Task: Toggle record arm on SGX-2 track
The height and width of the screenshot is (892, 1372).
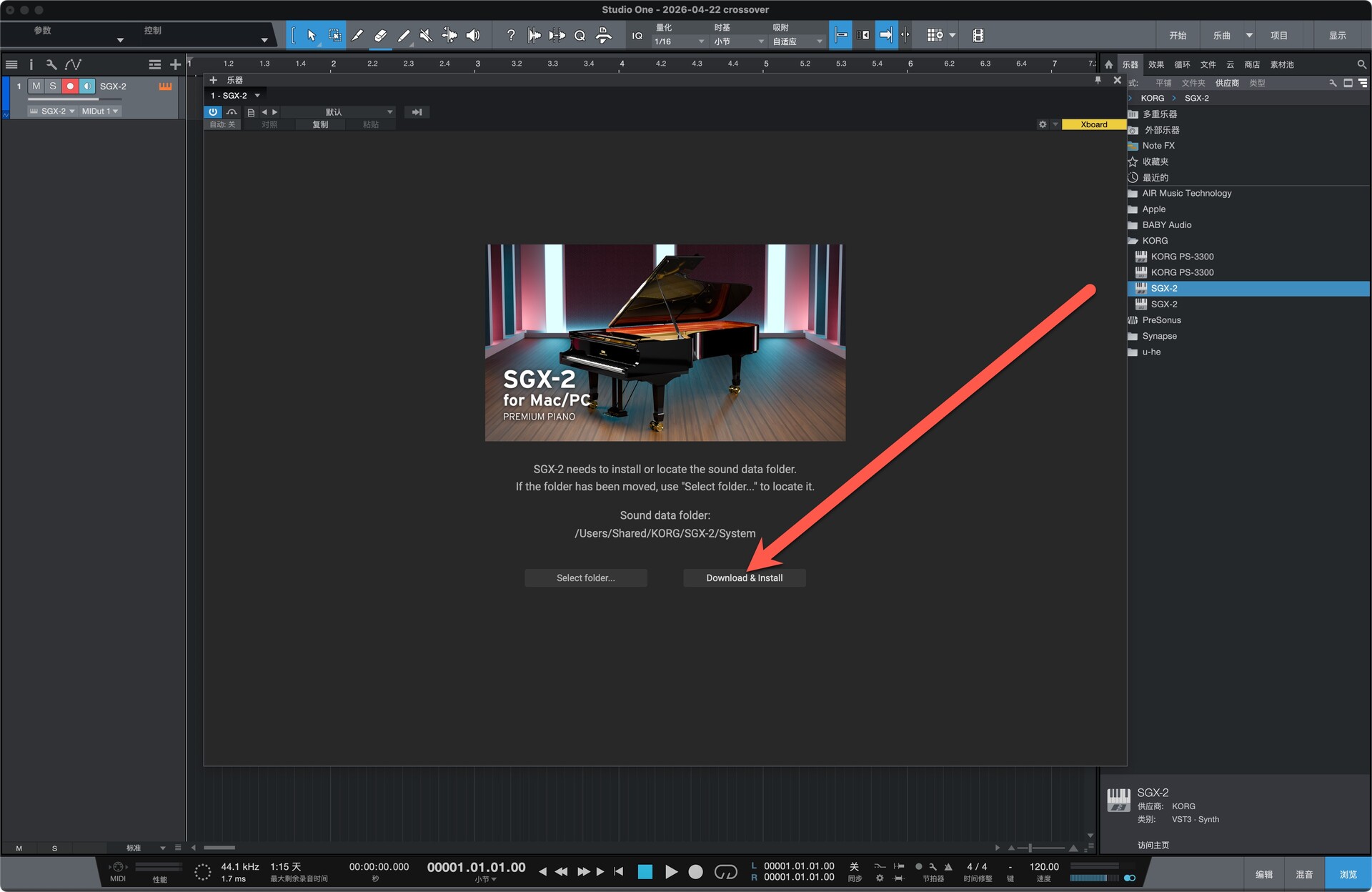Action: (x=70, y=86)
